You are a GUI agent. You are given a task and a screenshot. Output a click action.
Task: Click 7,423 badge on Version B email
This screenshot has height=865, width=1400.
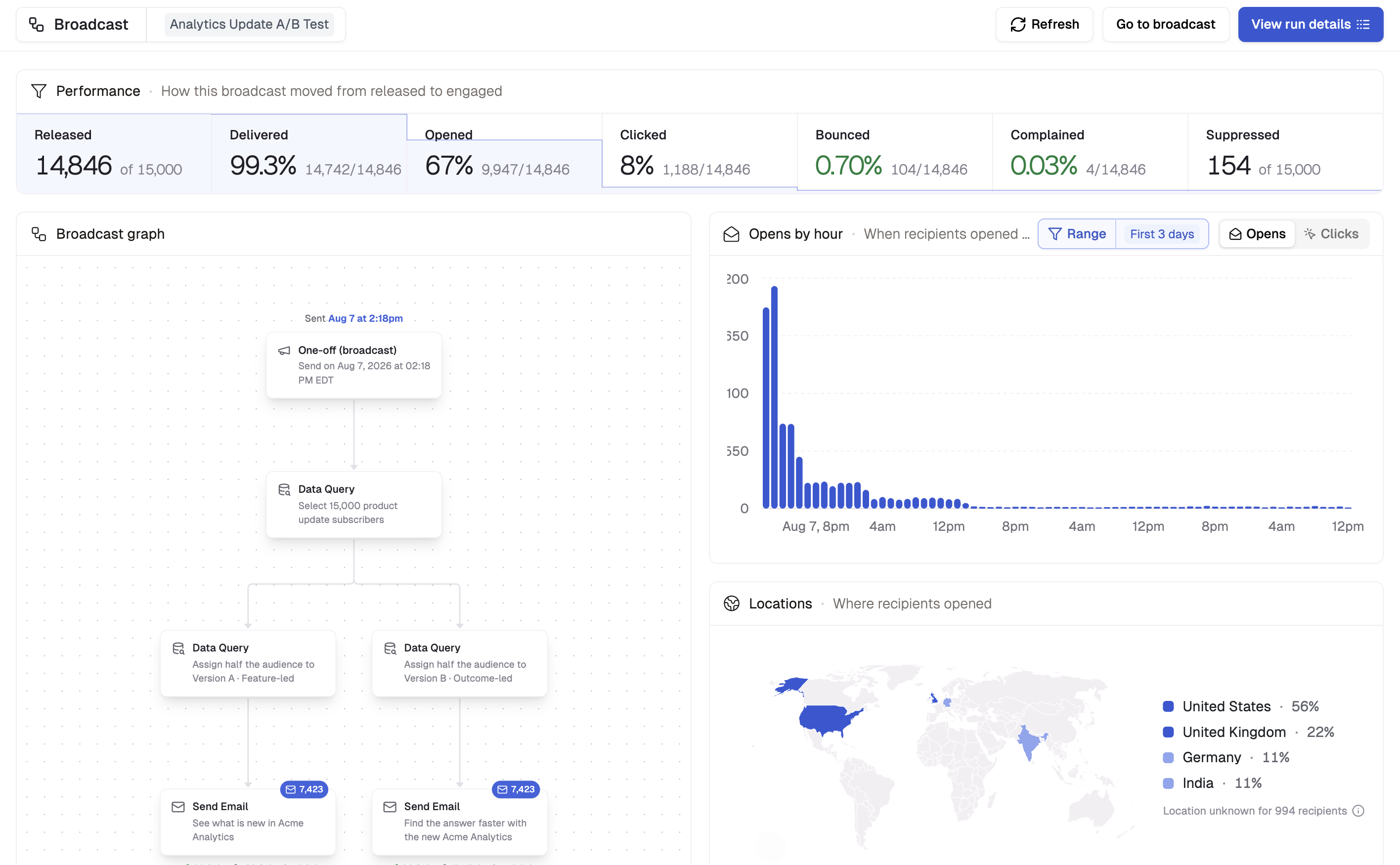click(x=516, y=789)
